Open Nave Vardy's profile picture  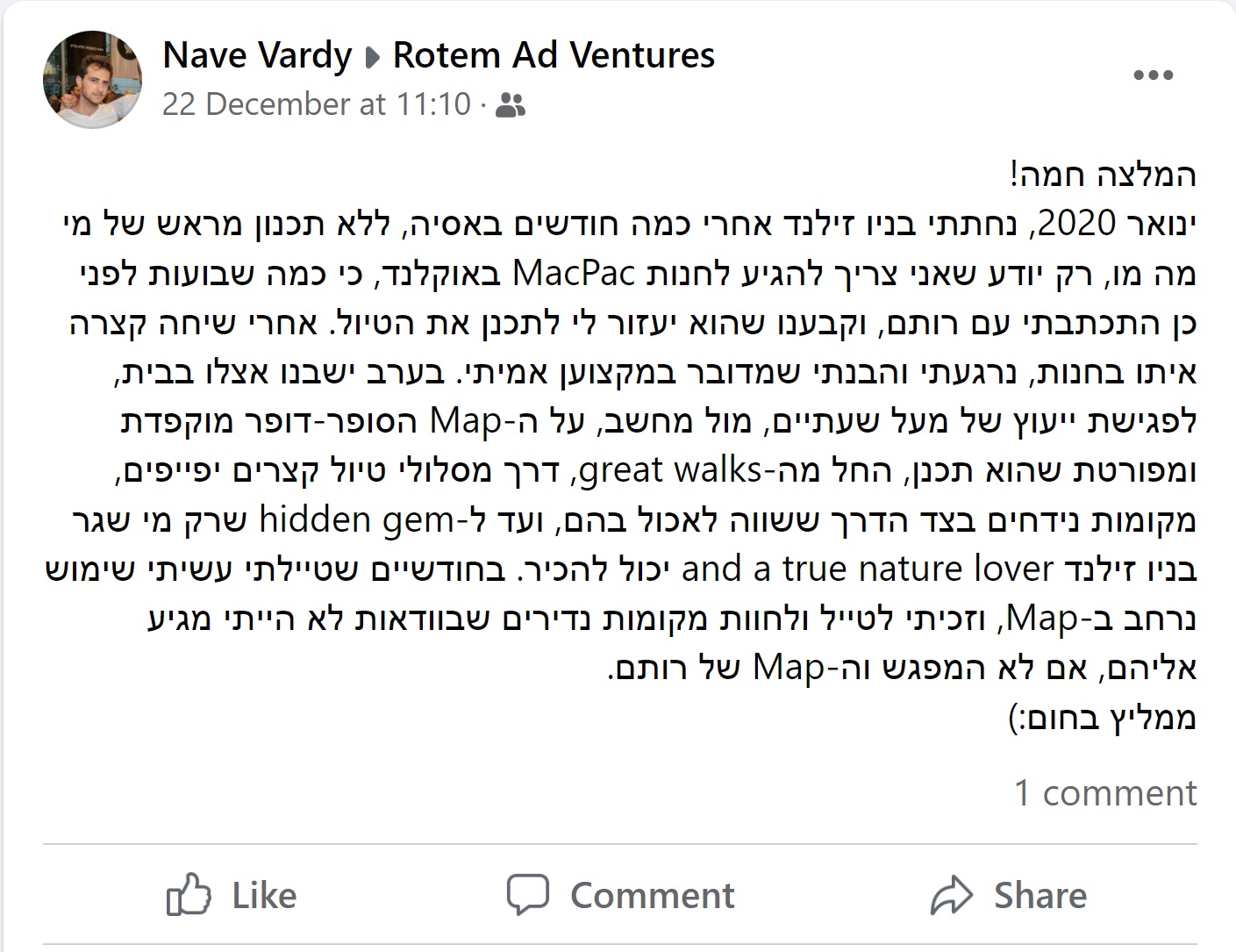coord(92,80)
